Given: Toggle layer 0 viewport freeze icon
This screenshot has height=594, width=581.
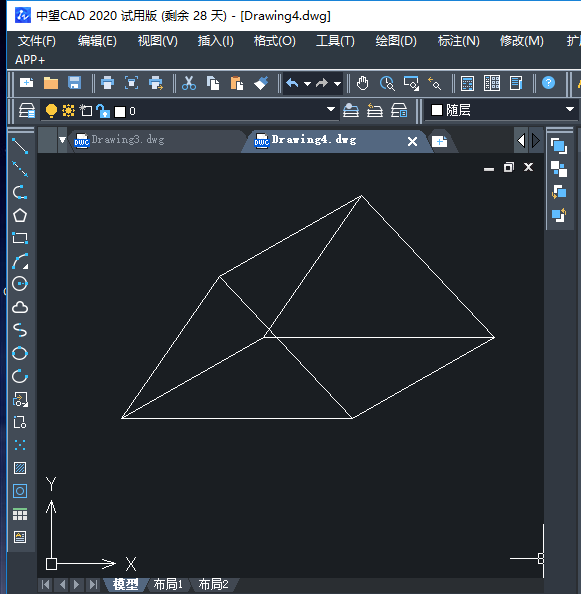Looking at the screenshot, I should pos(86,111).
